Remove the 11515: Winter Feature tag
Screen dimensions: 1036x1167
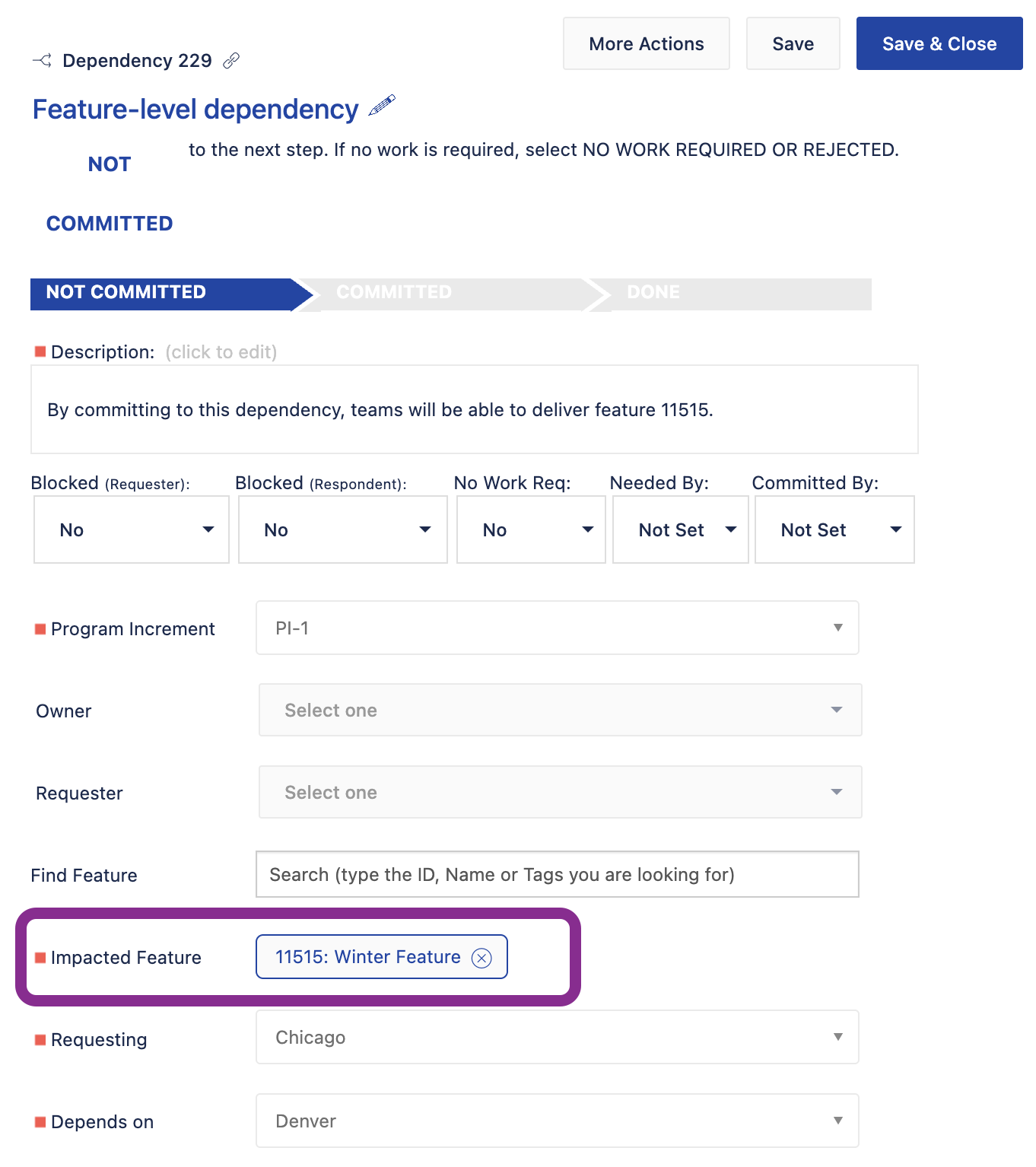481,958
